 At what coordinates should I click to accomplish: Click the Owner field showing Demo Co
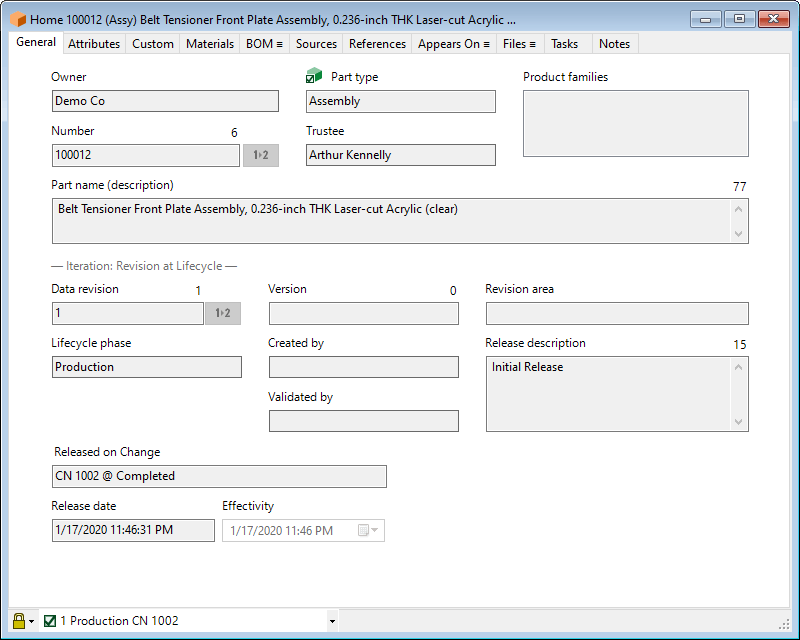165,101
